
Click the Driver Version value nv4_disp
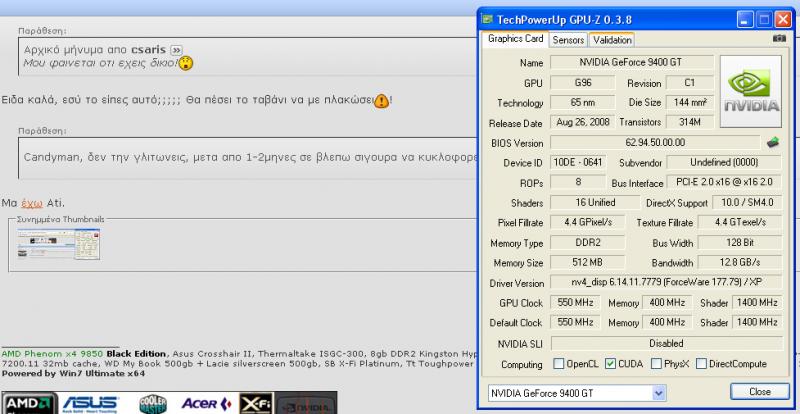[x=666, y=282]
